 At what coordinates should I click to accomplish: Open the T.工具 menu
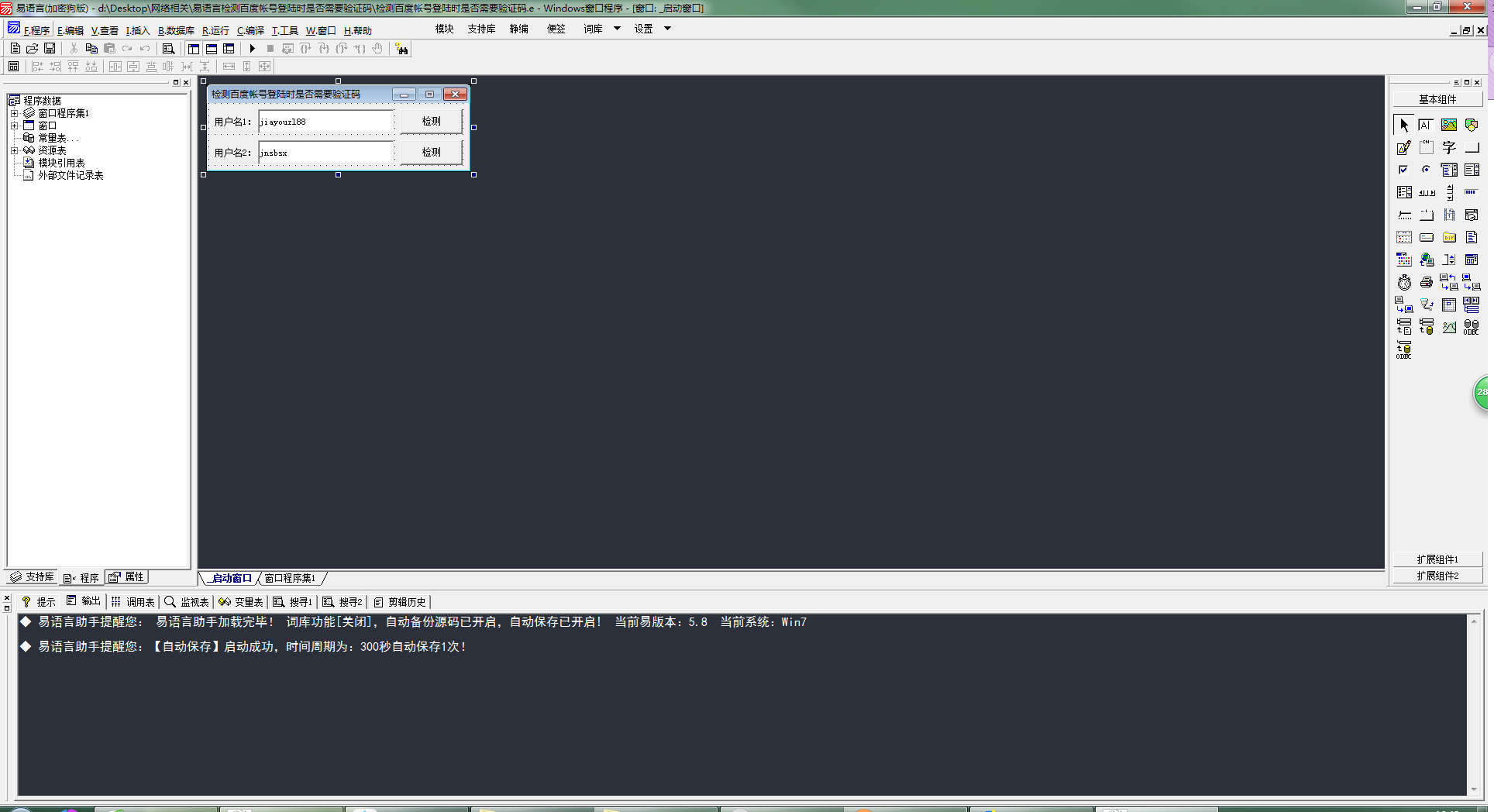(284, 30)
